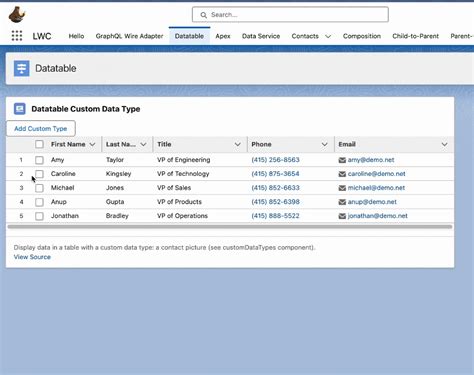Open the Email column dropdown menu
Screen dimensions: 474x375
[444, 144]
